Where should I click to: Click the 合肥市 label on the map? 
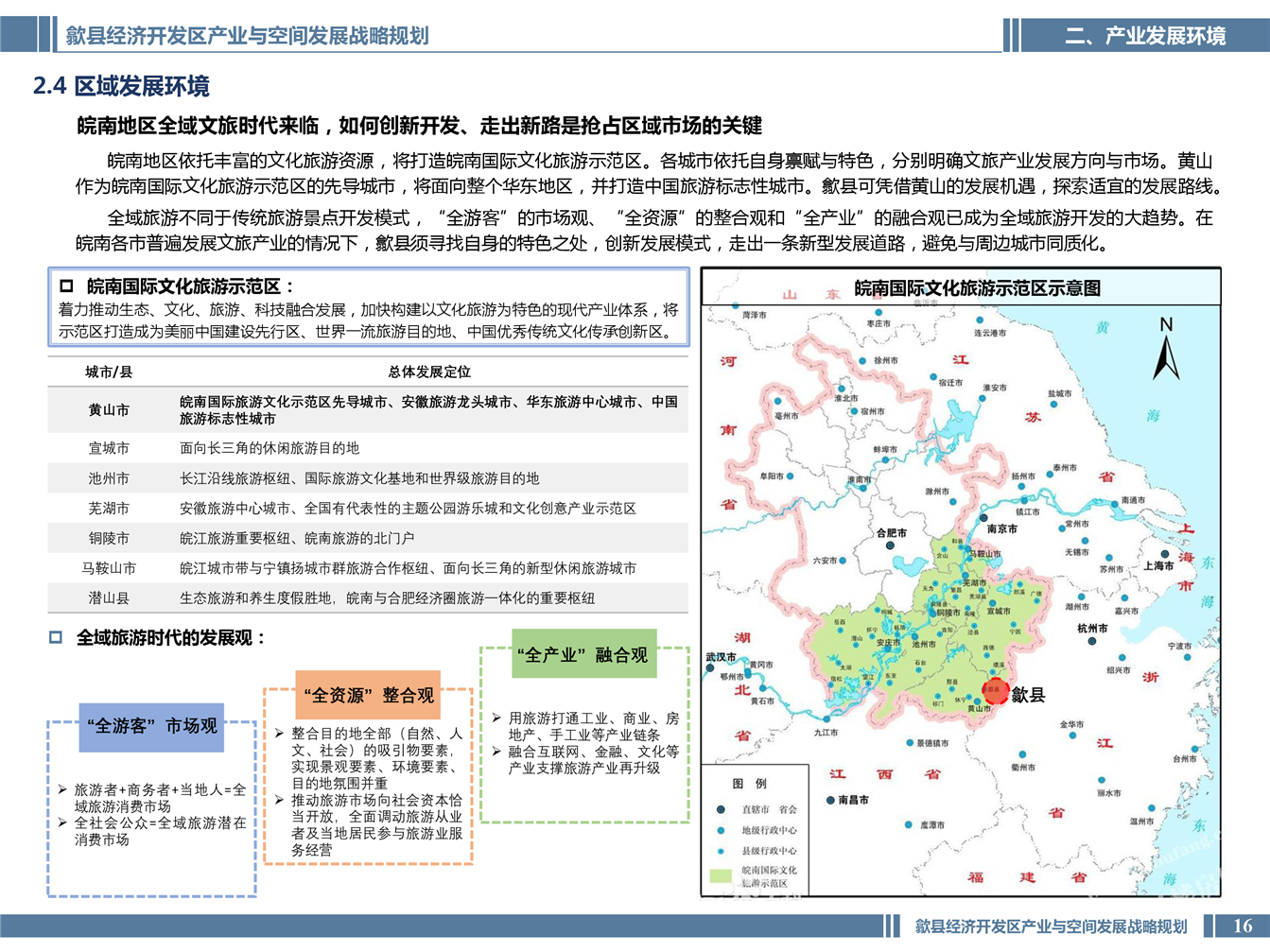(x=891, y=533)
